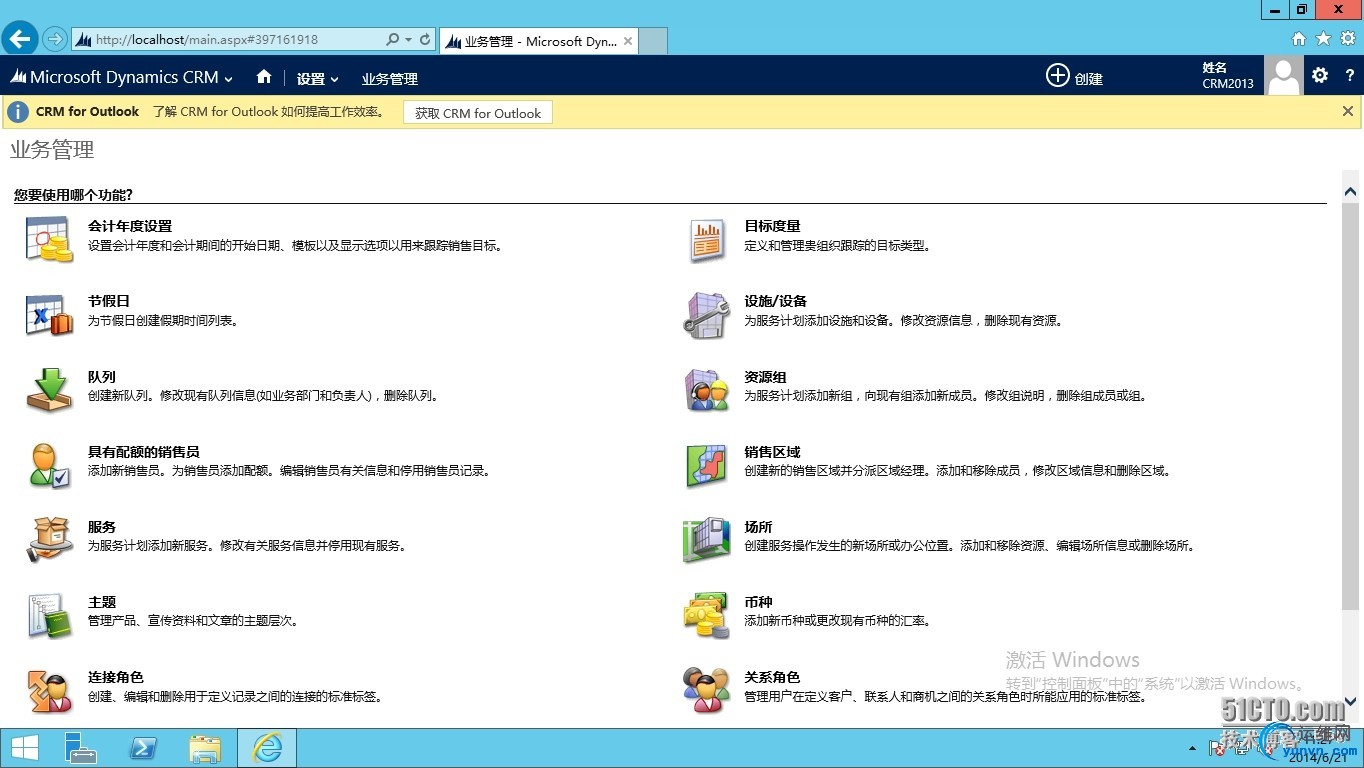The width and height of the screenshot is (1364, 768).
Task: Expand the Microsoft Dynamics CRM menu chevron
Action: coord(228,79)
